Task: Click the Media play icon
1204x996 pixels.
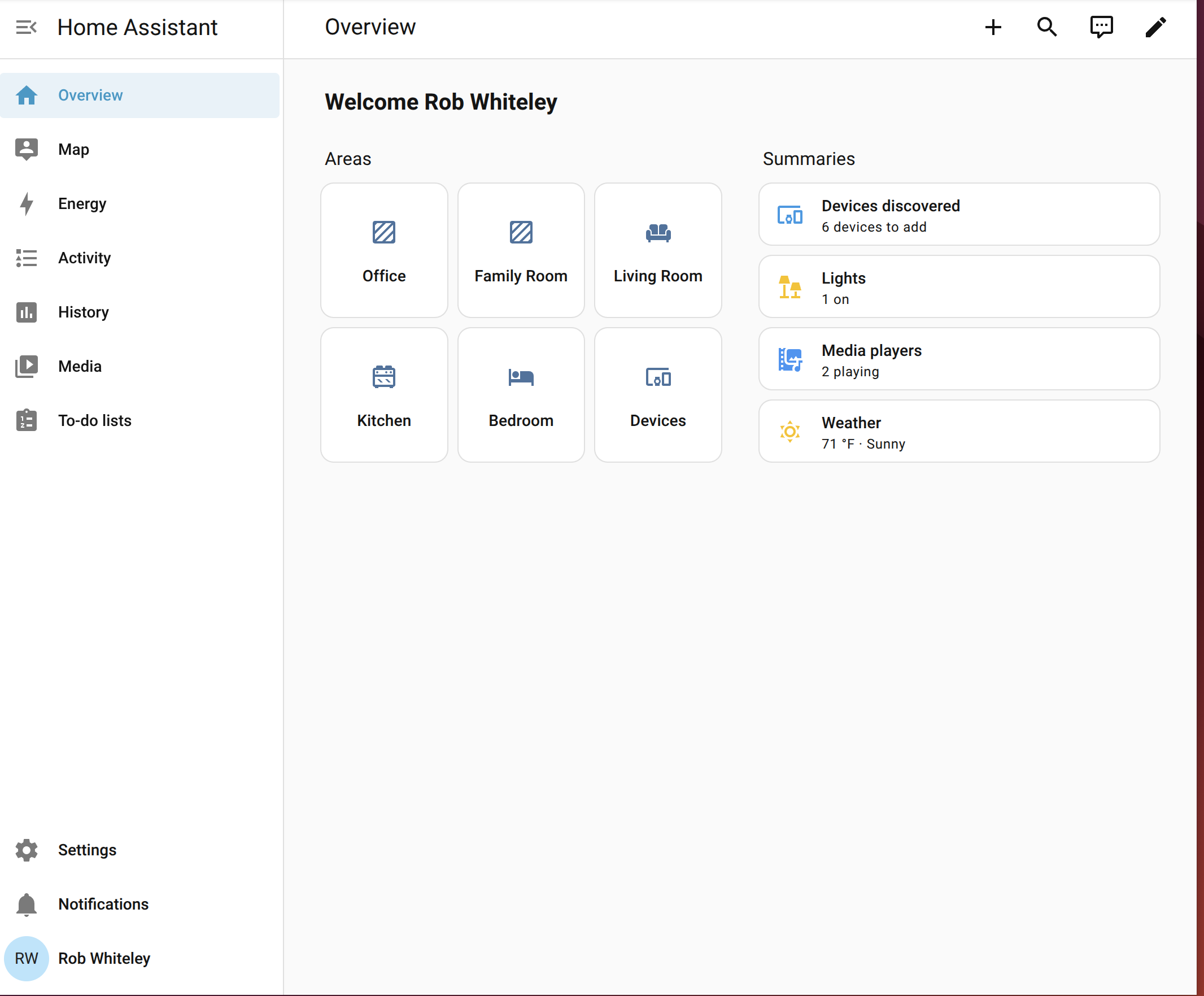Action: [x=27, y=367]
